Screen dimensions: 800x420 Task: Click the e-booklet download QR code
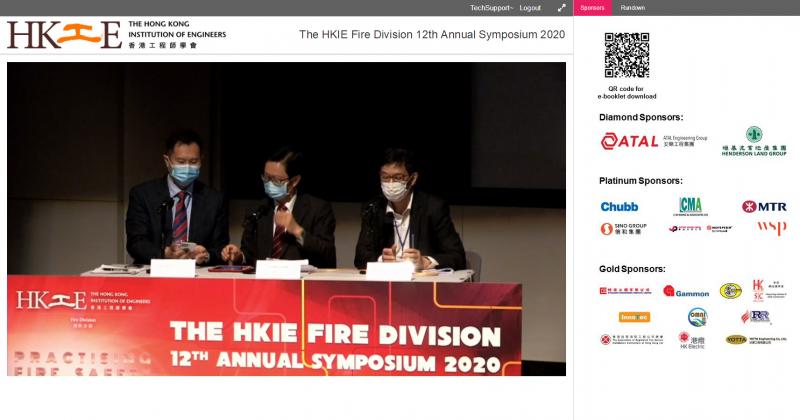click(627, 55)
